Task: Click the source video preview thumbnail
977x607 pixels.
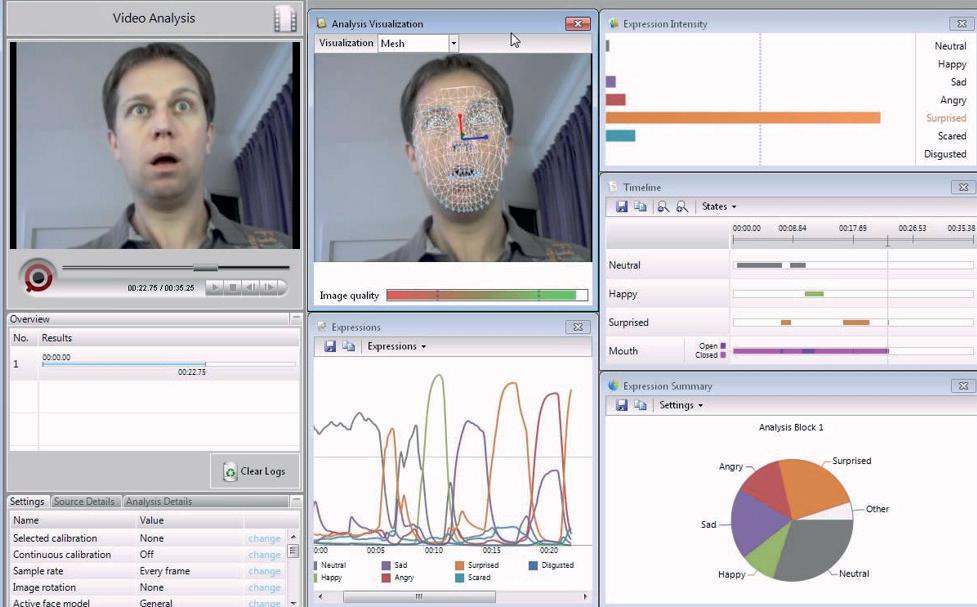Action: [x=154, y=145]
